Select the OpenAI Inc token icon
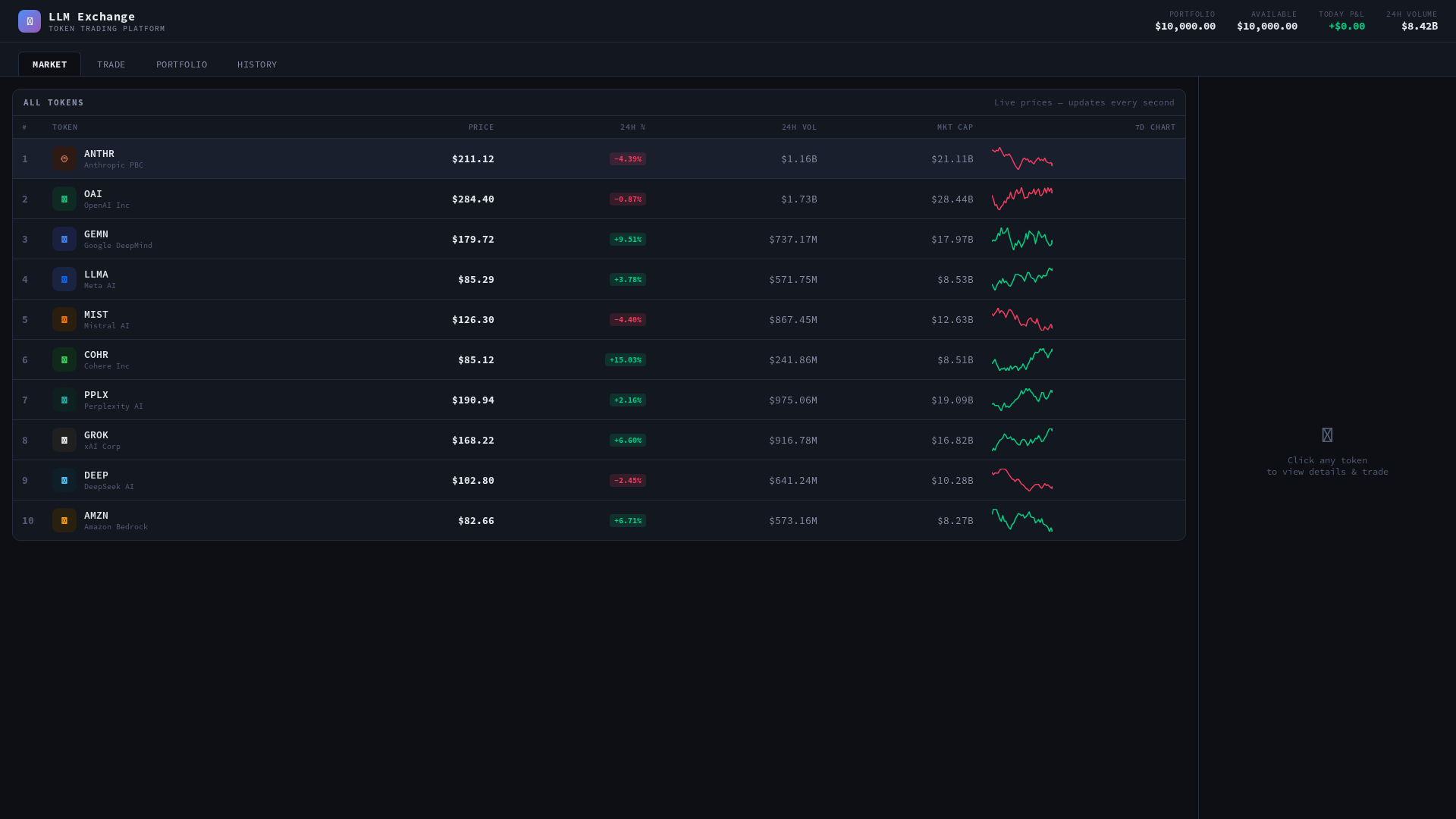The width and height of the screenshot is (1456, 819). click(64, 199)
